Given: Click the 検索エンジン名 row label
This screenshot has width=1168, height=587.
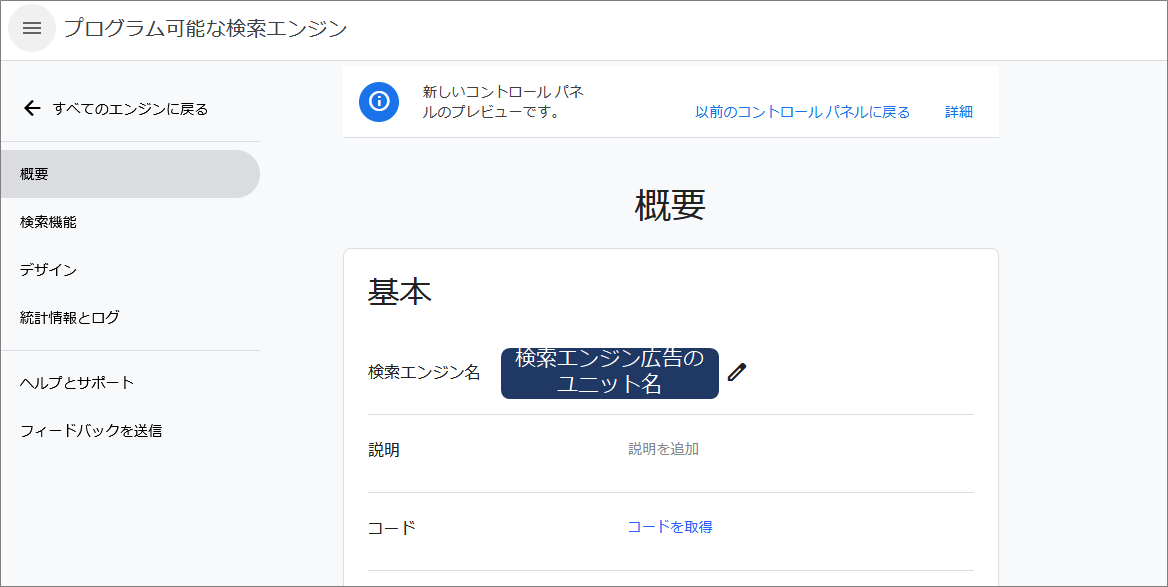Looking at the screenshot, I should pos(424,373).
